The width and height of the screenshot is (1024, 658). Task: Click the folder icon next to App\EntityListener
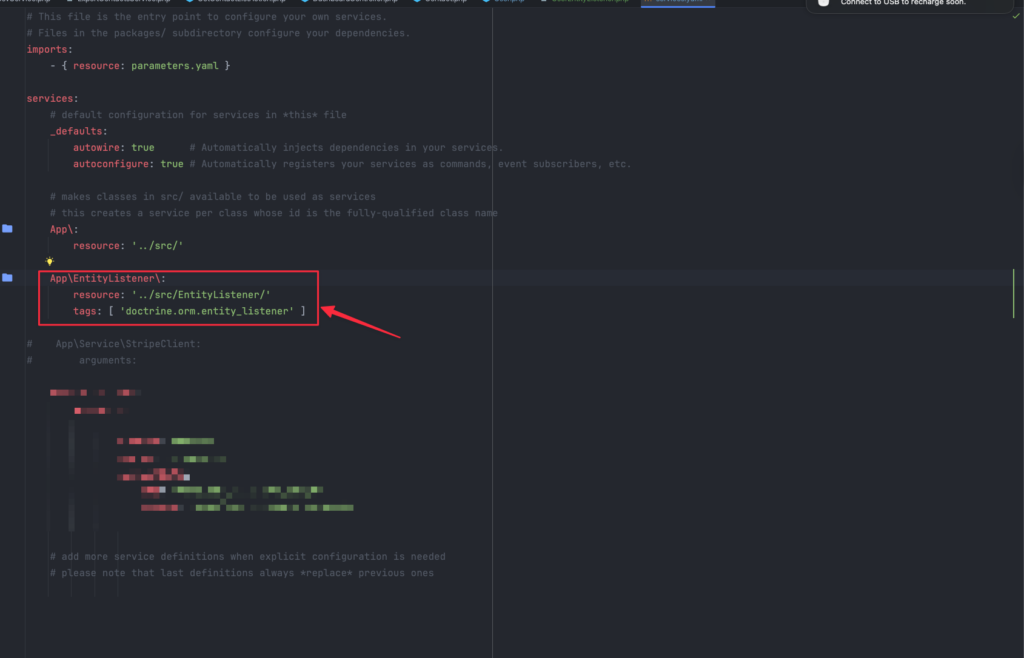(x=7, y=278)
